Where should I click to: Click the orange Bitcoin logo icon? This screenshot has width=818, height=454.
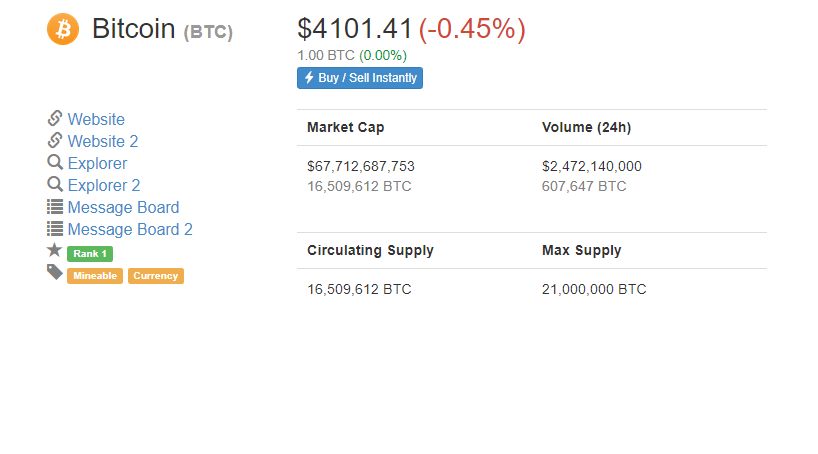[63, 29]
